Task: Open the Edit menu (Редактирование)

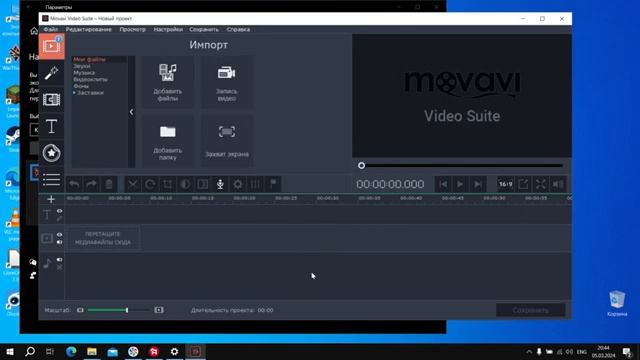Action: pyautogui.click(x=89, y=29)
